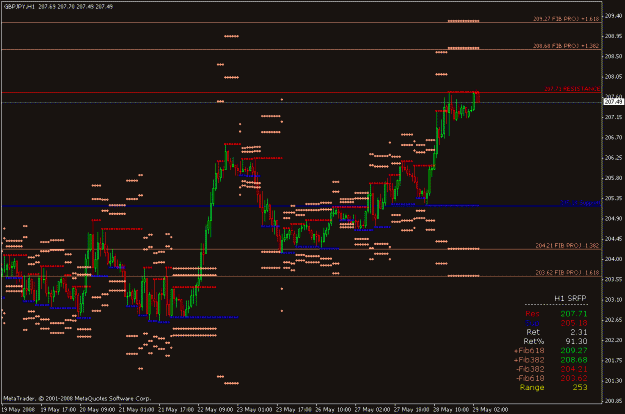625x414 pixels.
Task: Click the yellow Range label in panel
Action: [x=532, y=388]
